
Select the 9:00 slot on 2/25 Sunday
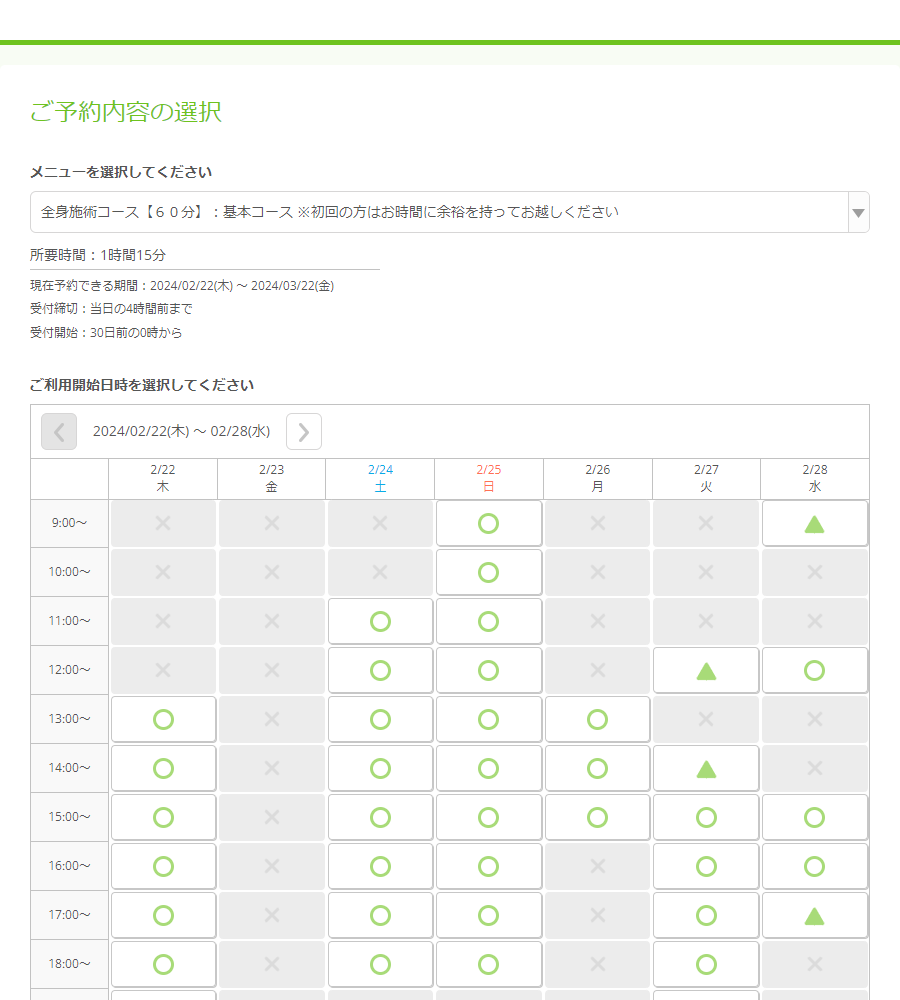point(488,522)
